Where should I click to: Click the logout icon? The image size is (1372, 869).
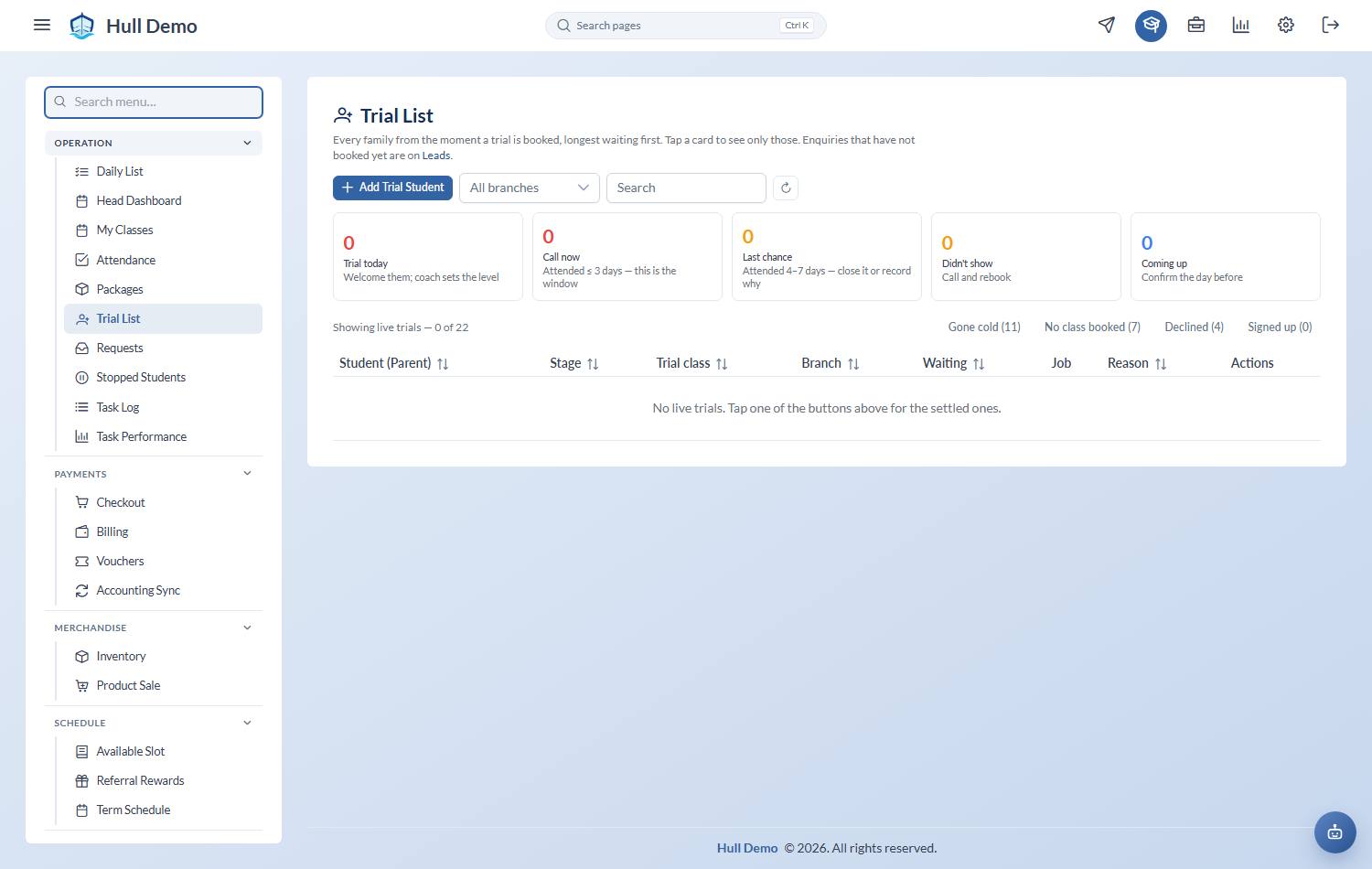pyautogui.click(x=1330, y=25)
